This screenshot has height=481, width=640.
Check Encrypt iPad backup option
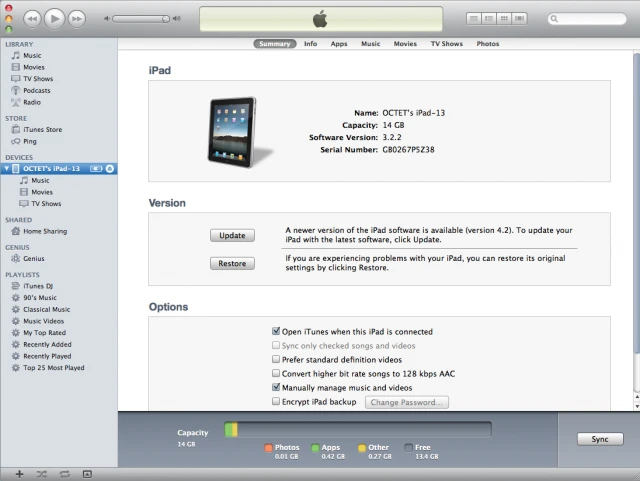276,401
